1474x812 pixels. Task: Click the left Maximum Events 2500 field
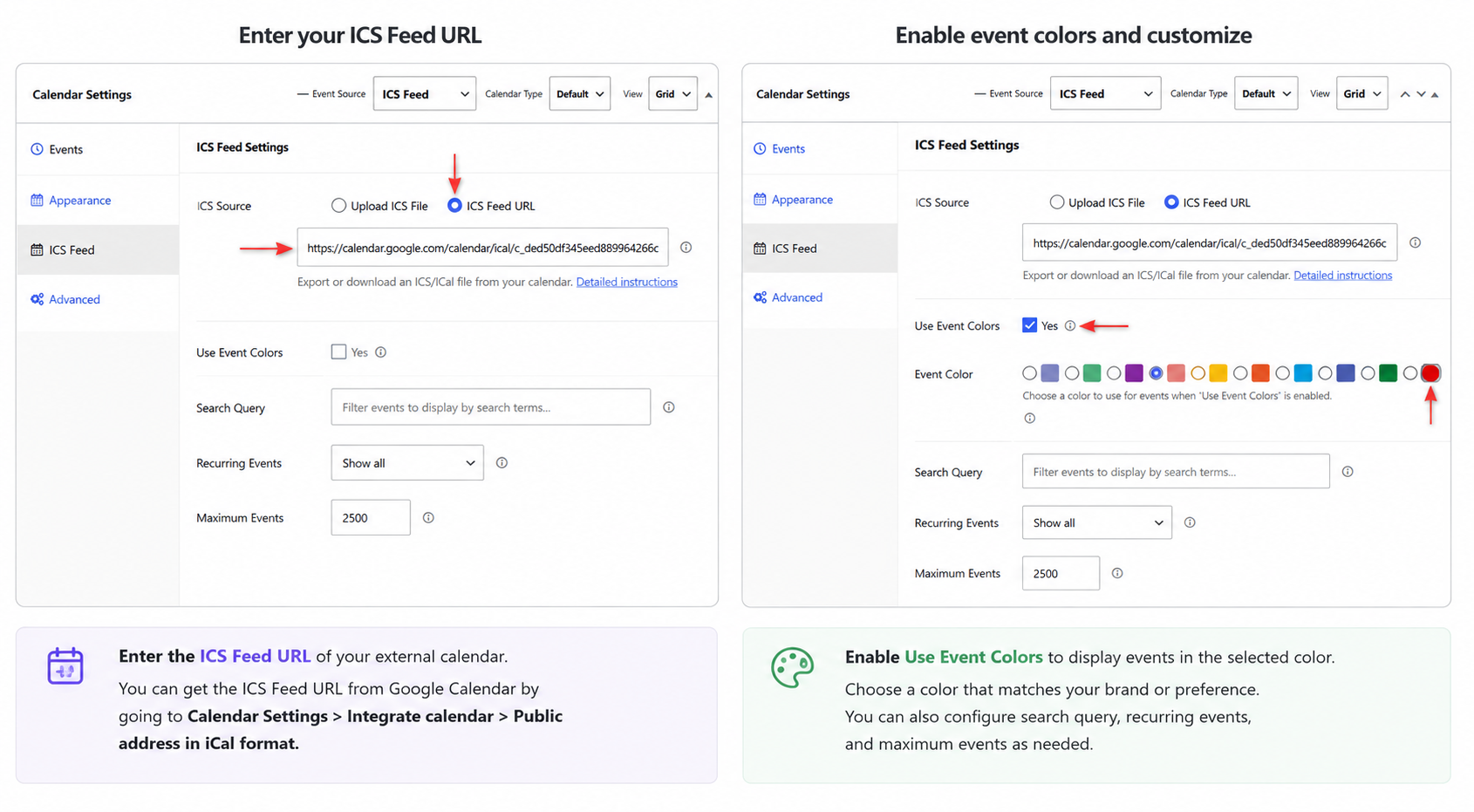[x=371, y=518]
